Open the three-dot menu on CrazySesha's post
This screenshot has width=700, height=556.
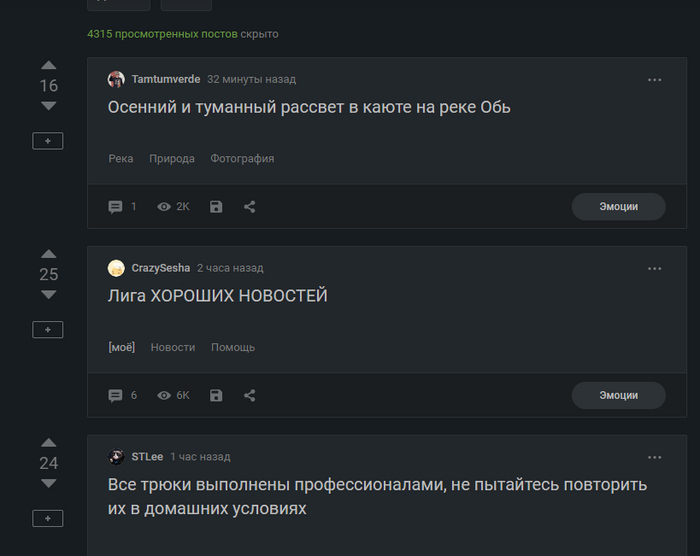654,268
